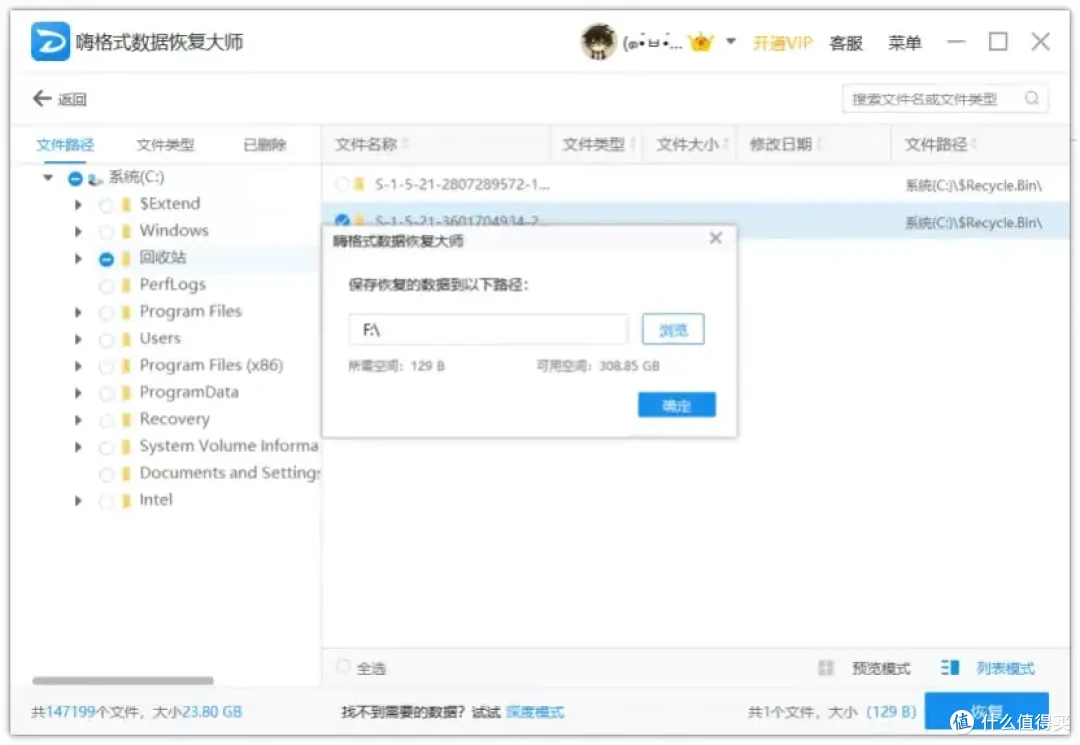Check Program Files (x86) checkbox
1080x745 pixels.
(106, 366)
